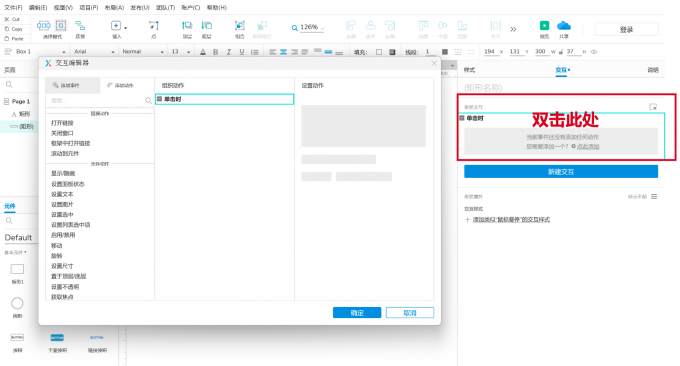Screen dimensions: 680x366
Task: Click the add mouse-over interaction style link
Action: tap(511, 220)
